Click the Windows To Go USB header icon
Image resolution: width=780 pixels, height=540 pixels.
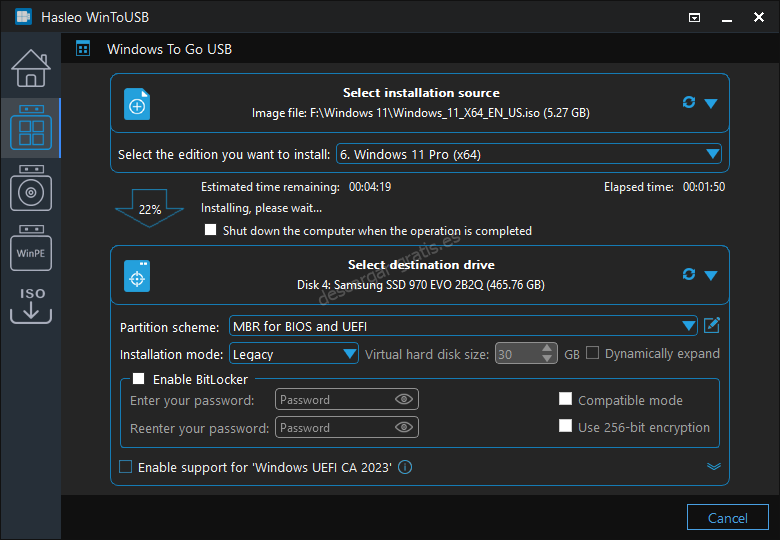point(83,49)
